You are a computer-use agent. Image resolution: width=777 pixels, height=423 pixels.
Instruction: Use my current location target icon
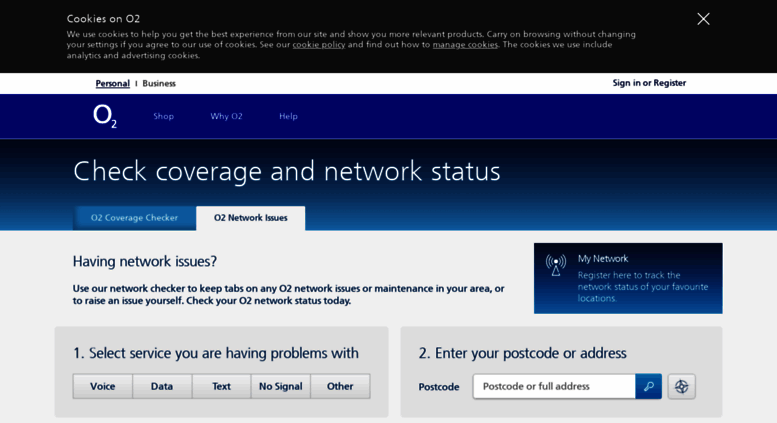(x=681, y=386)
